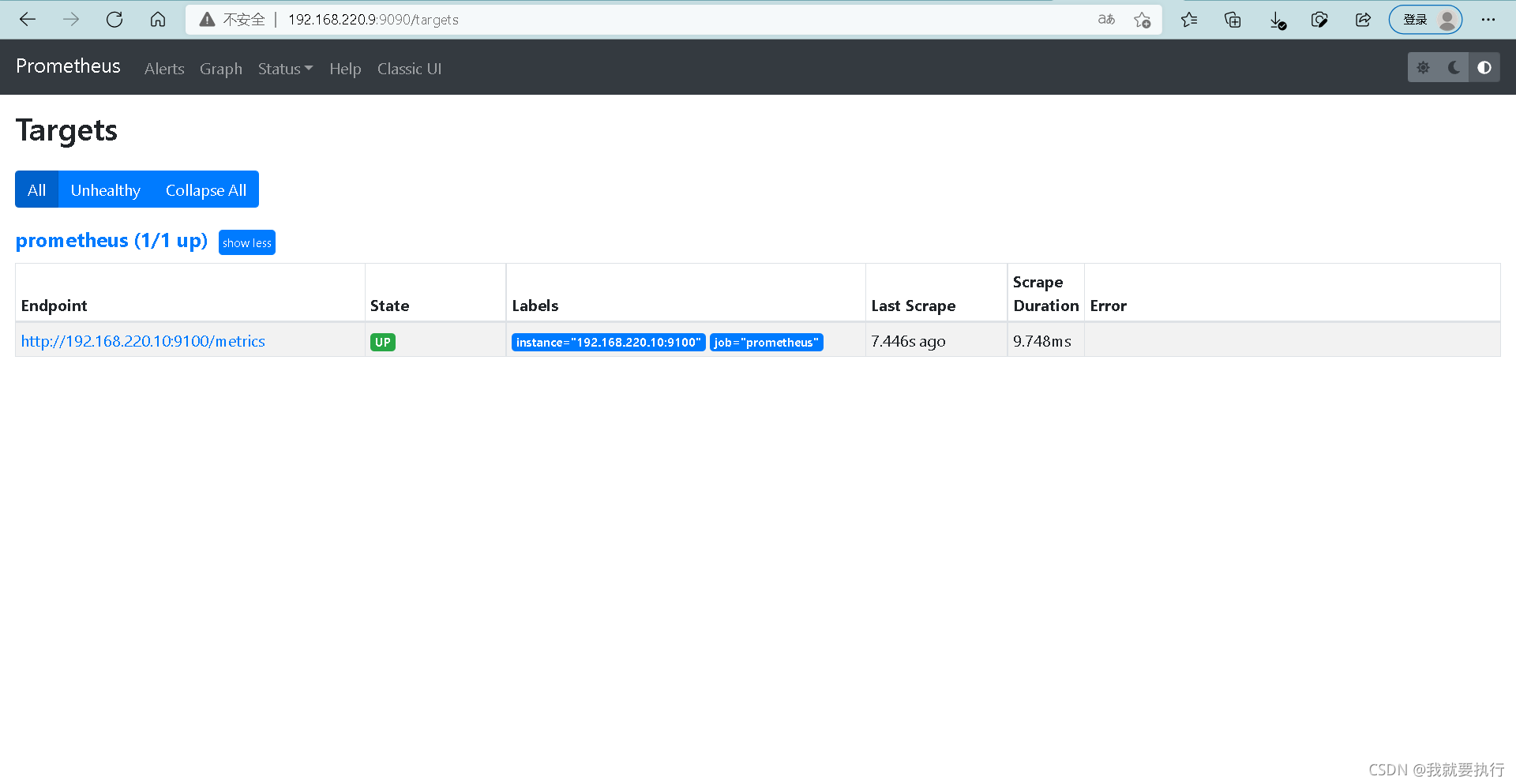The height and width of the screenshot is (784, 1516).
Task: Open the 192.168.220.10:9100/metrics endpoint link
Action: click(143, 341)
